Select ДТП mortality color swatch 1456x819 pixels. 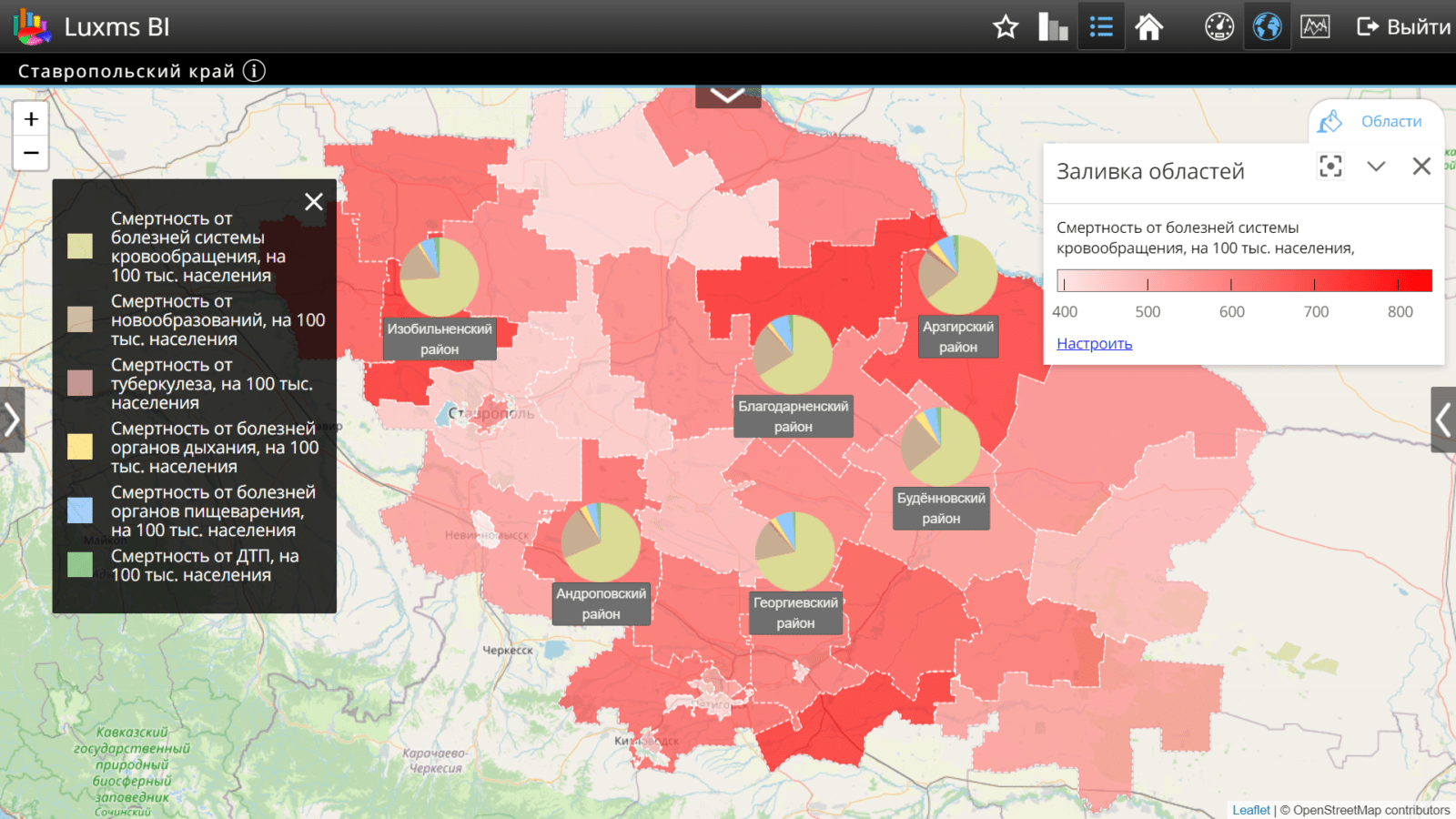point(80,564)
